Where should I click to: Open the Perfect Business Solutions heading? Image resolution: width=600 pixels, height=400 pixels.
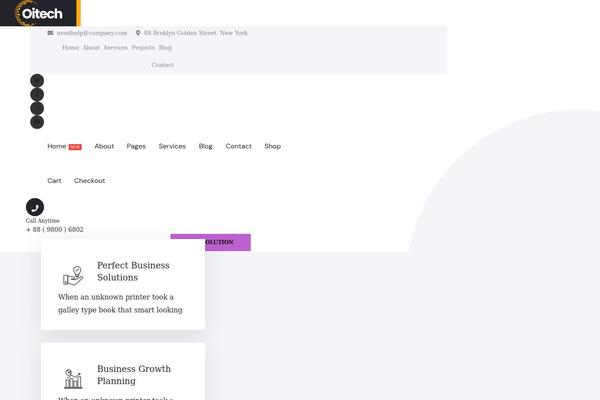click(x=133, y=271)
